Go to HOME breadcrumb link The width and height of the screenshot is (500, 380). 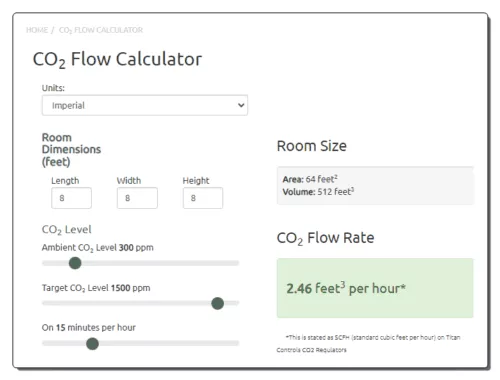click(x=37, y=30)
